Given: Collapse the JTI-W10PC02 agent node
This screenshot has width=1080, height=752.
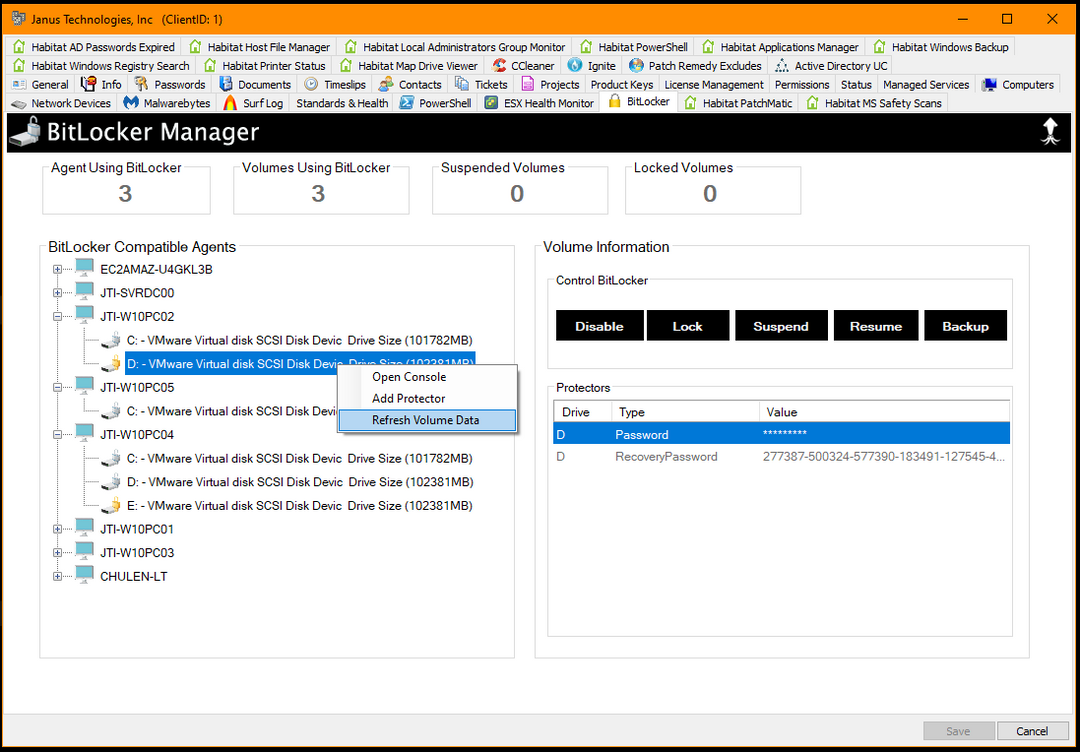Looking at the screenshot, I should (57, 315).
